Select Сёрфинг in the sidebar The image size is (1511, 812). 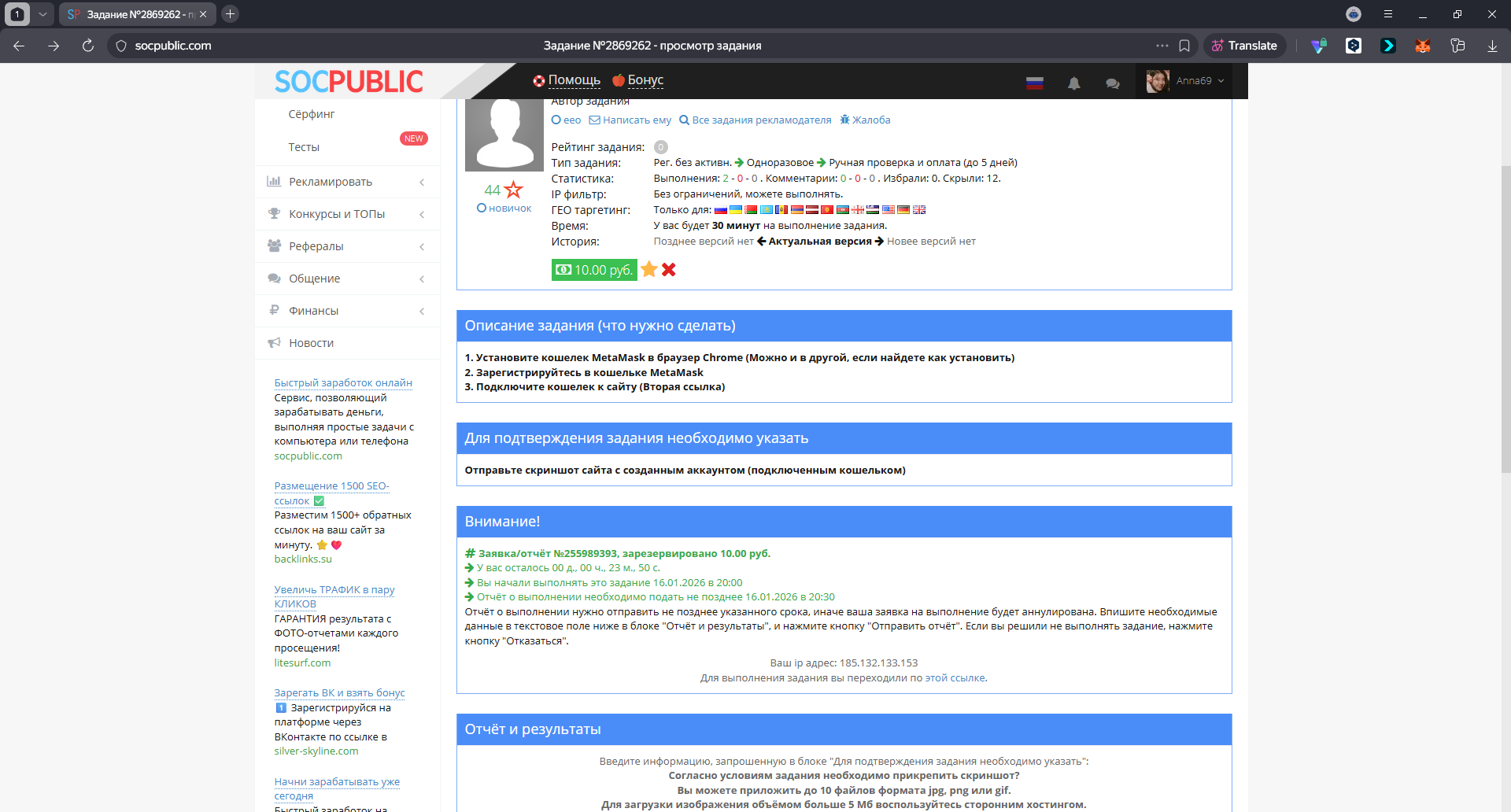[x=312, y=114]
